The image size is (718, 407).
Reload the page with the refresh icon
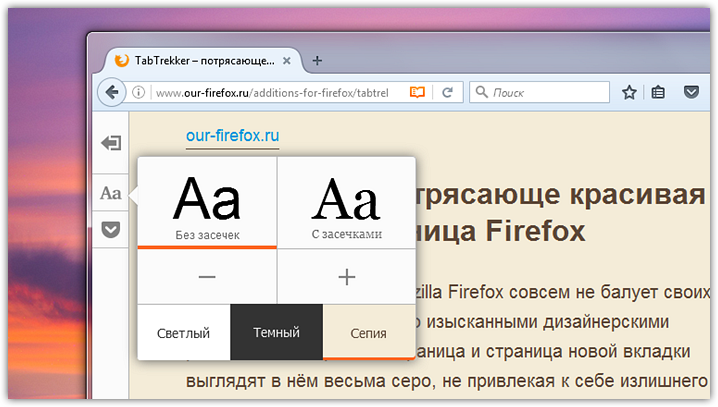[x=447, y=92]
